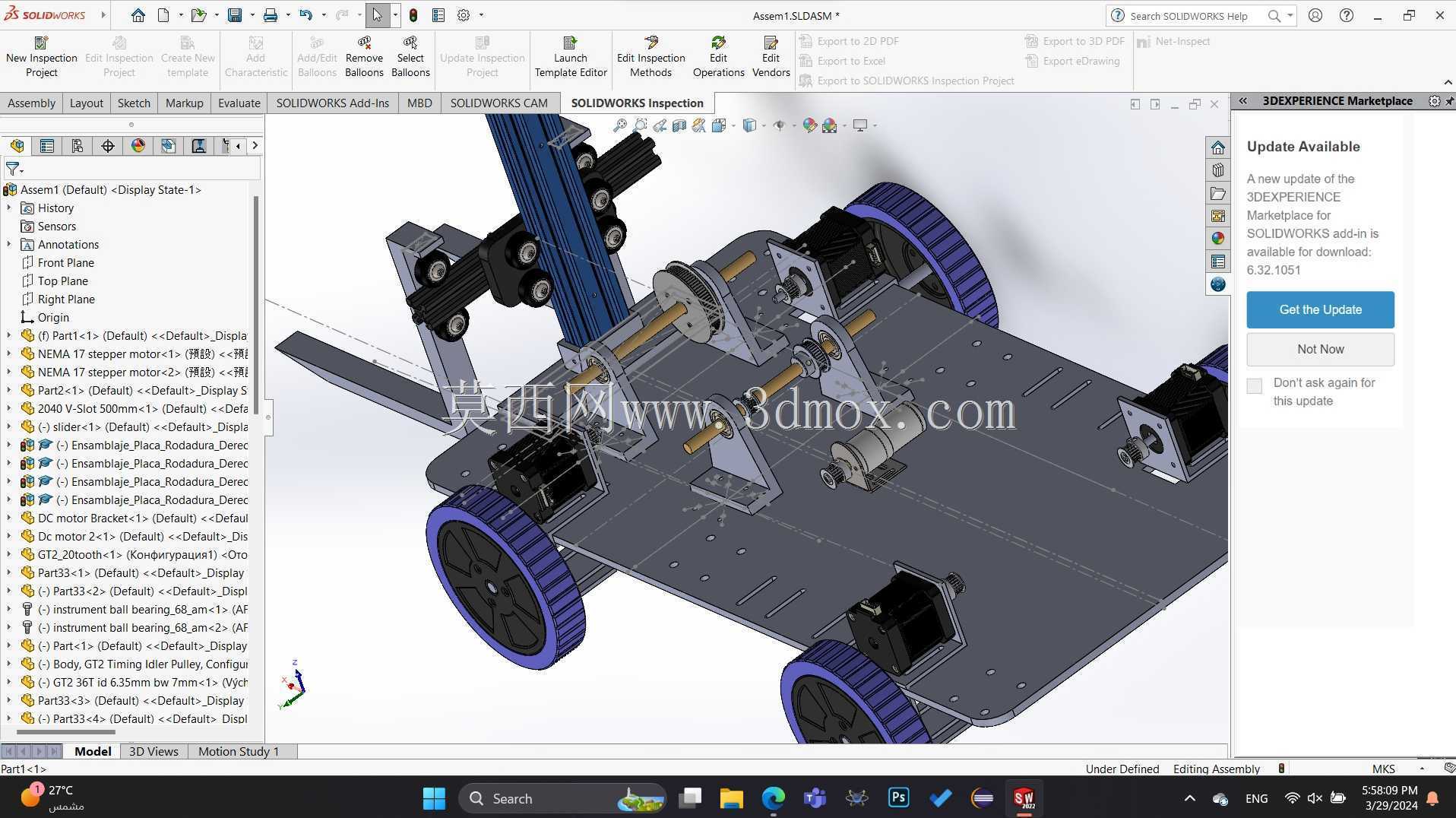This screenshot has width=1456, height=818.
Task: Expand NEMA 17 stepper motor<1> node
Action: point(9,354)
